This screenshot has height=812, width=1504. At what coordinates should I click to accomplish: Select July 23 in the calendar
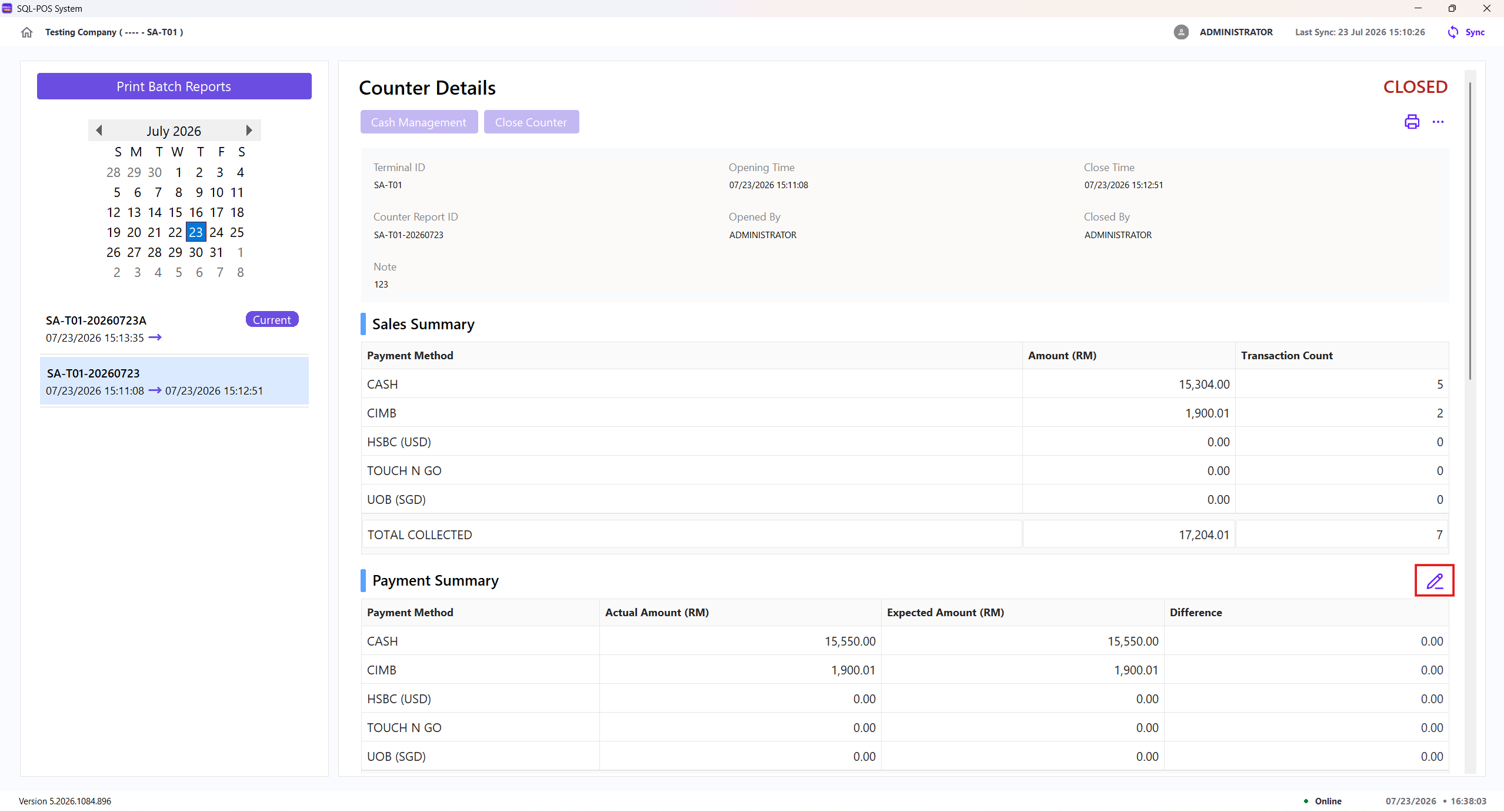coord(196,232)
